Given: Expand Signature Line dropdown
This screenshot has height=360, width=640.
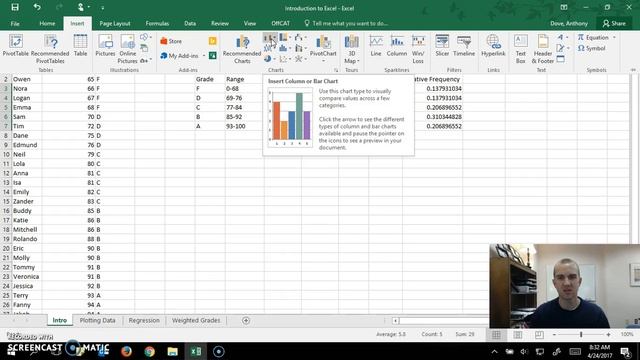Looking at the screenshot, I should coord(568,48).
